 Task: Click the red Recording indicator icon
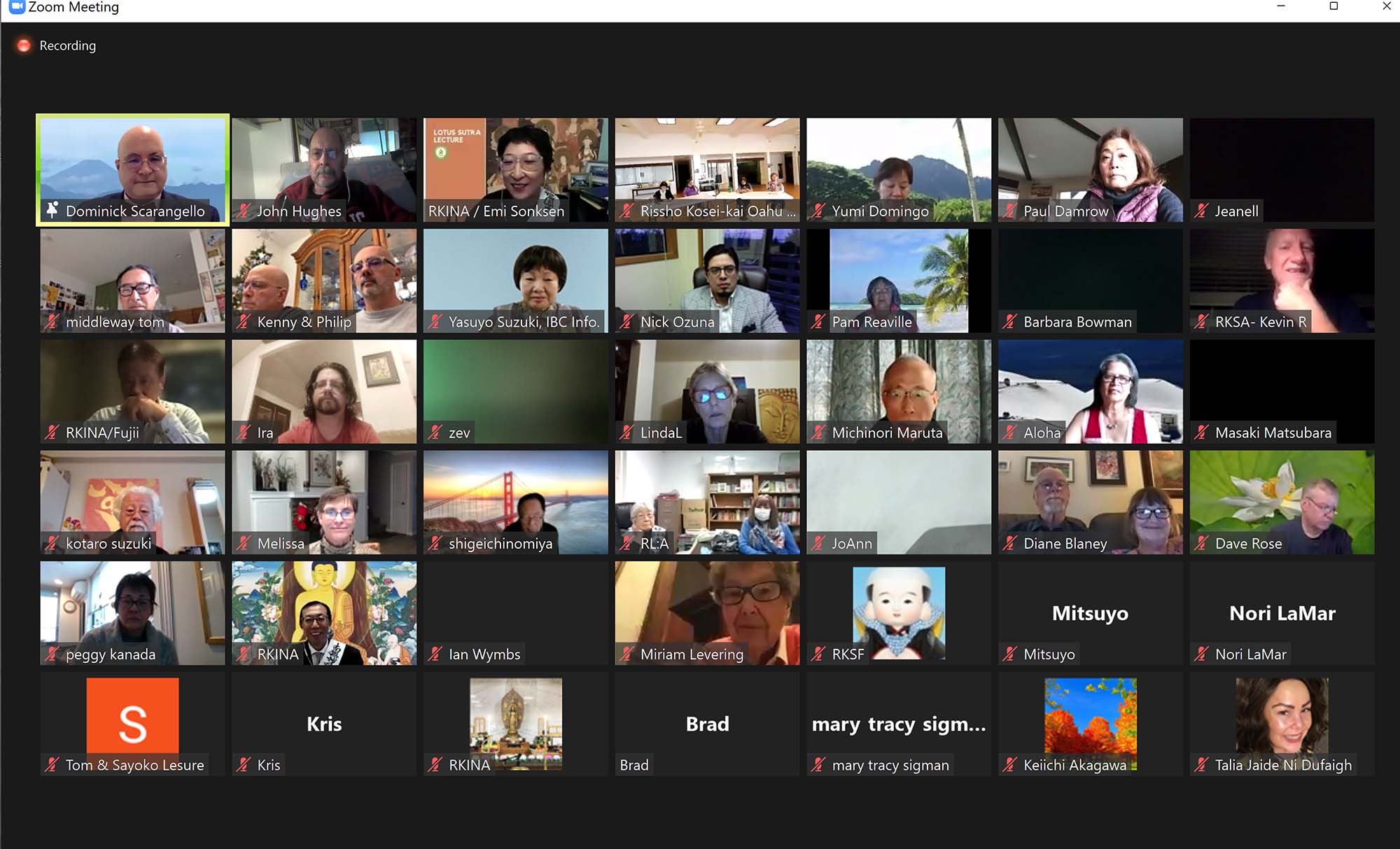pyautogui.click(x=24, y=45)
